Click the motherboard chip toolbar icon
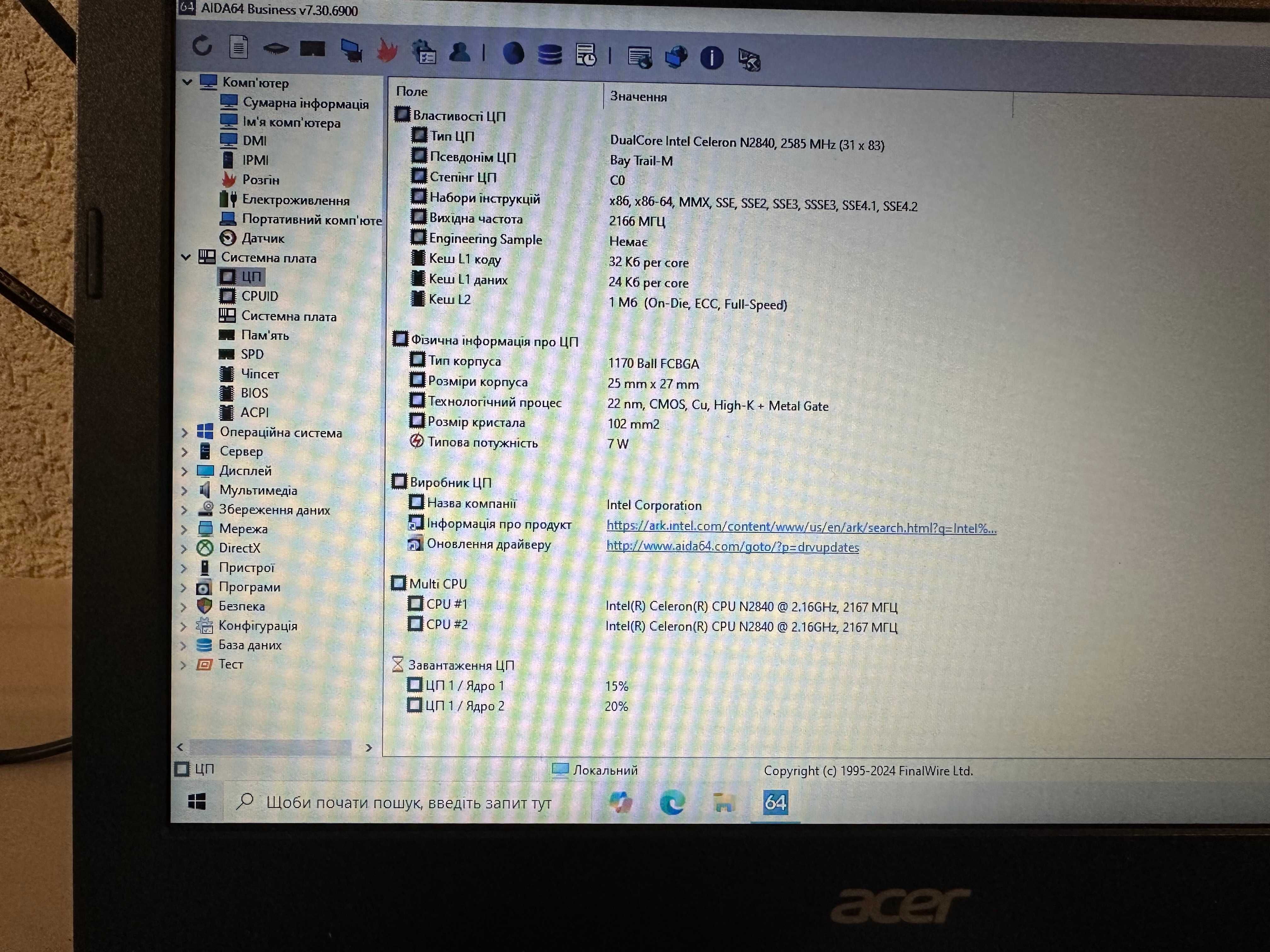This screenshot has height=952, width=1270. tap(276, 49)
